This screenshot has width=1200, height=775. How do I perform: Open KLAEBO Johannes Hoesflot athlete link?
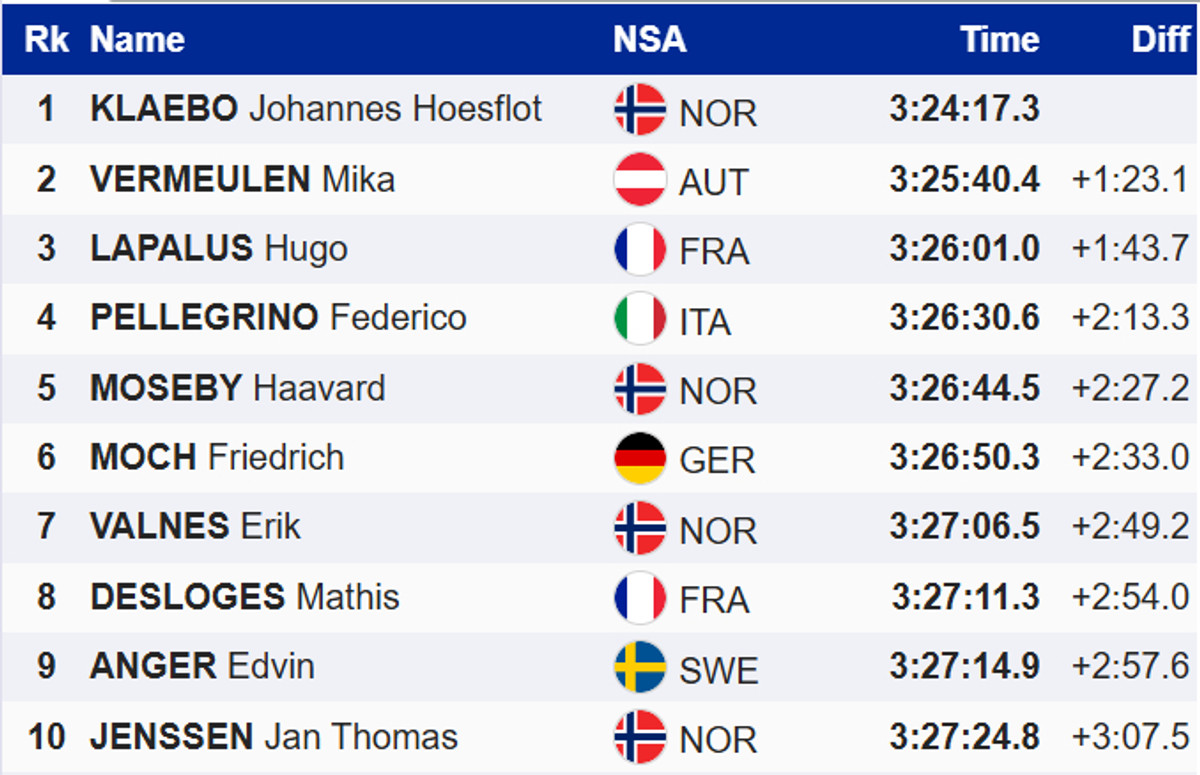pyautogui.click(x=316, y=108)
